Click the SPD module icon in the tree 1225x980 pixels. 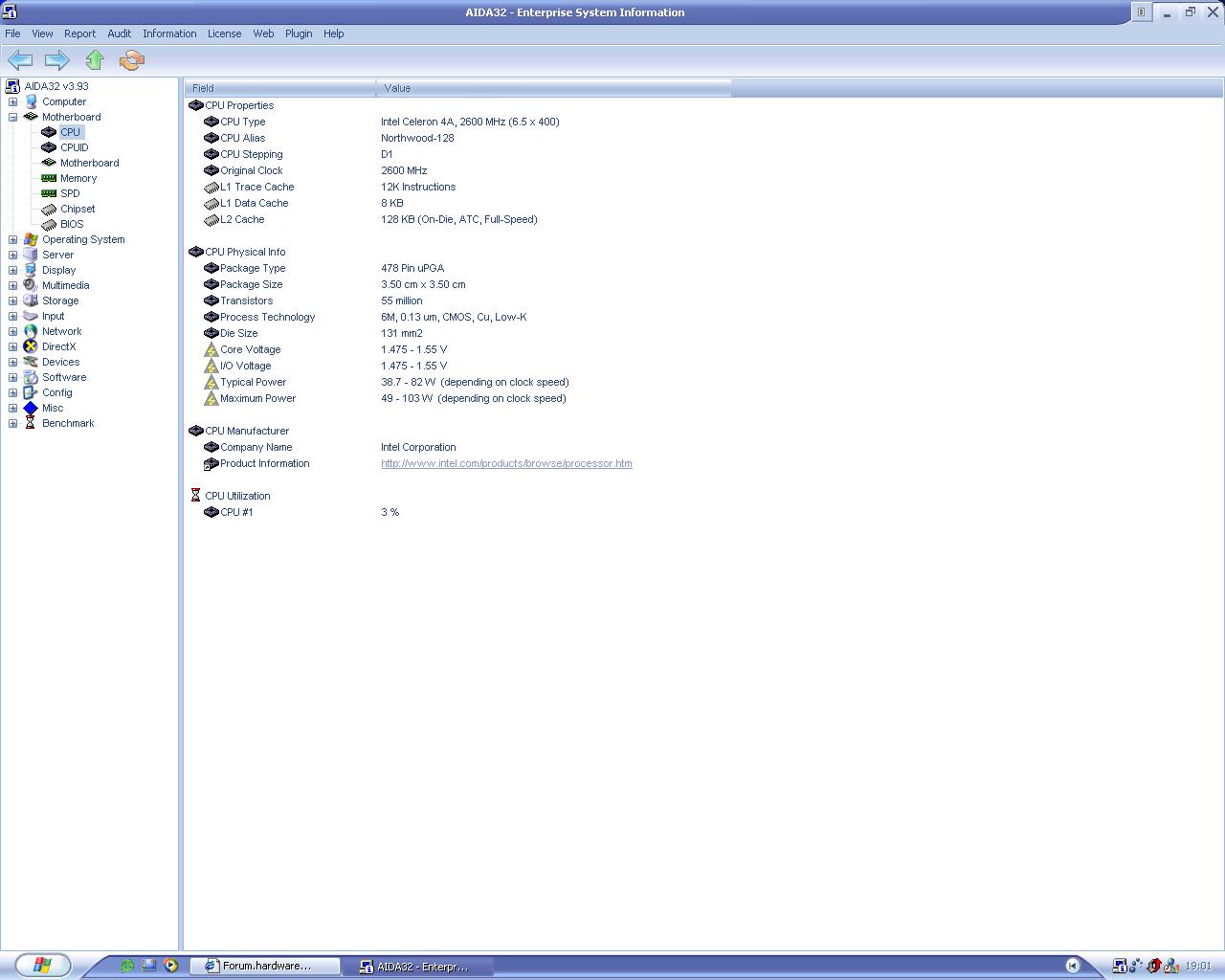[x=49, y=193]
